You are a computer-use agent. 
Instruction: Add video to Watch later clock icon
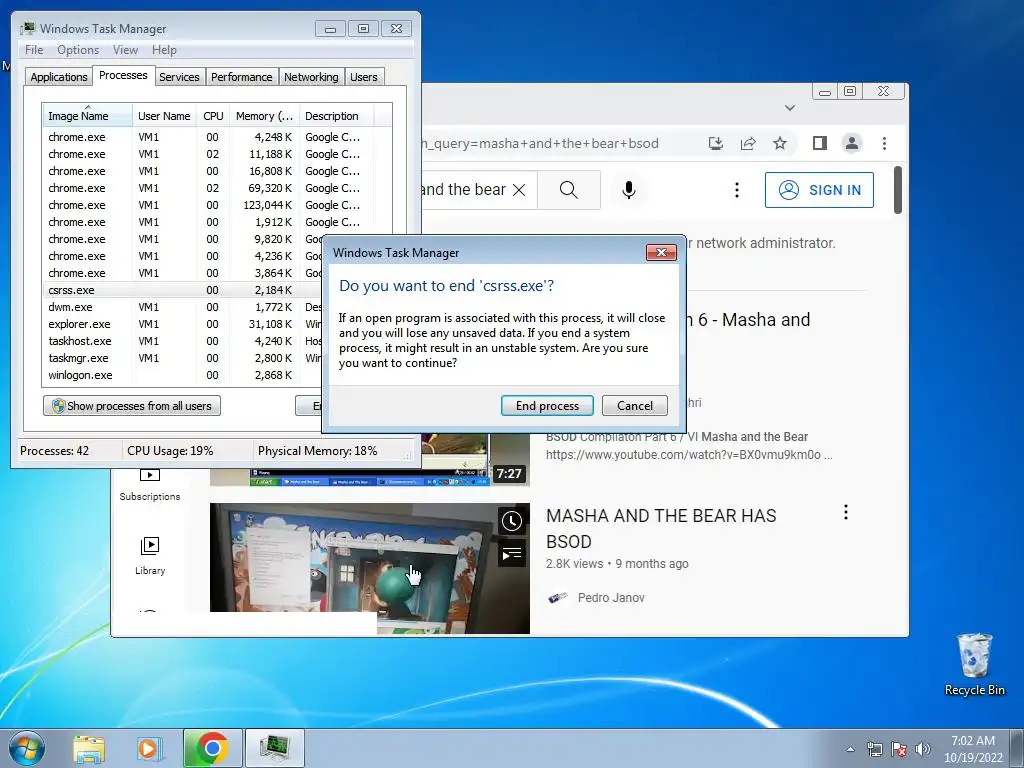click(511, 521)
